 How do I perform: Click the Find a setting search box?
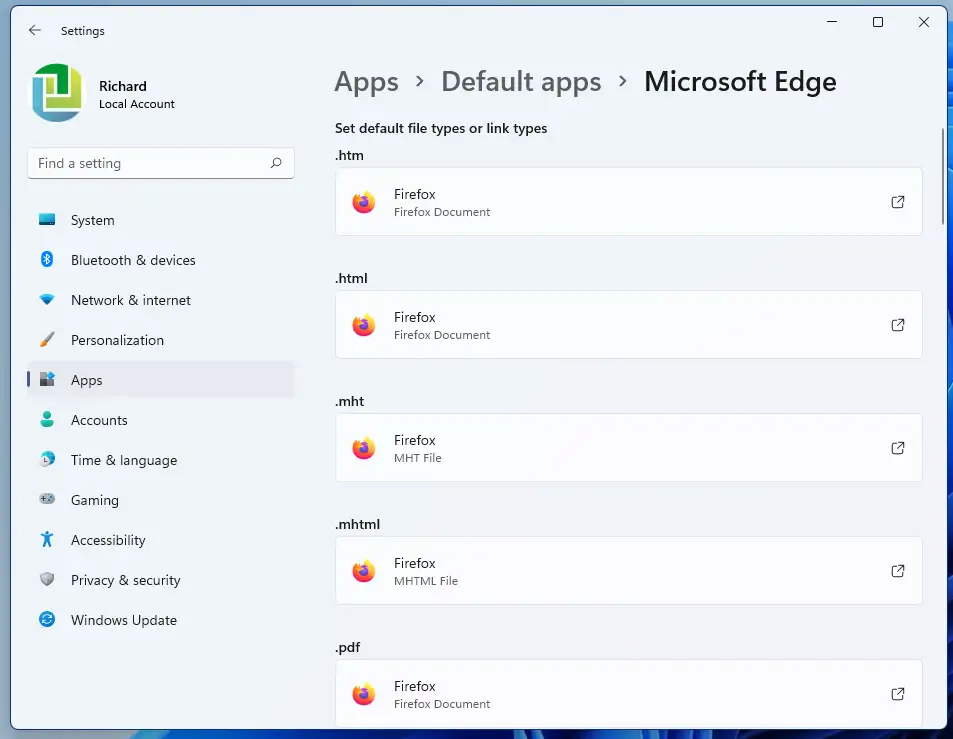tap(161, 163)
